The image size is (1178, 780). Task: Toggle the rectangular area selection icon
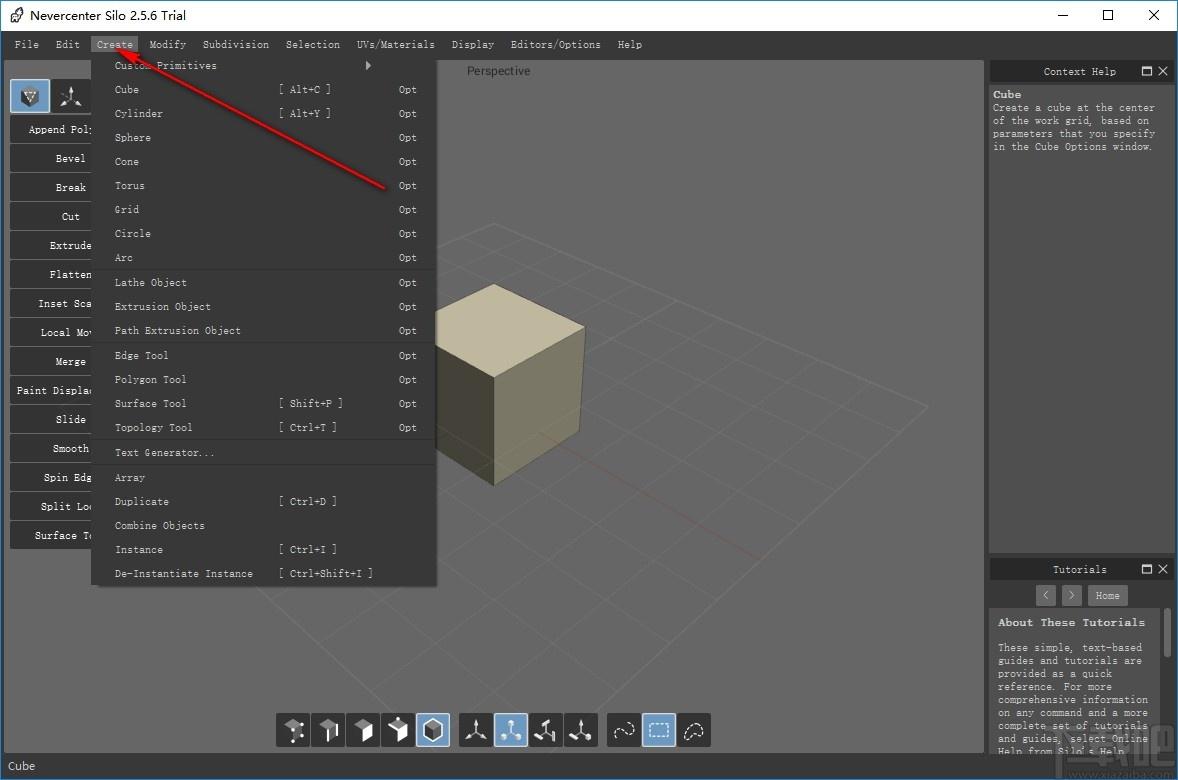659,730
